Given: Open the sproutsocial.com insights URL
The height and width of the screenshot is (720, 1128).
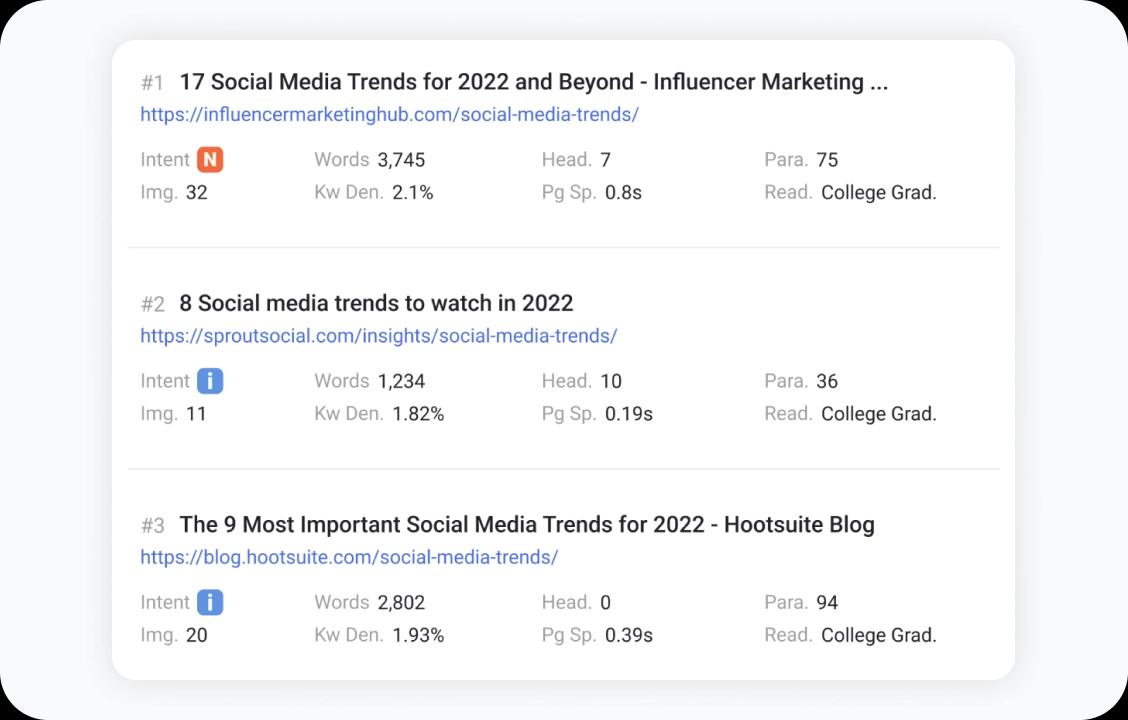Looking at the screenshot, I should tap(378, 336).
